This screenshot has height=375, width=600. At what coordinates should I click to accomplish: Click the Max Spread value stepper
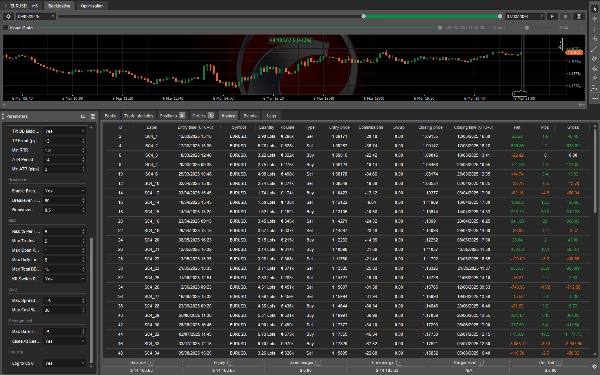pyautogui.click(x=83, y=301)
